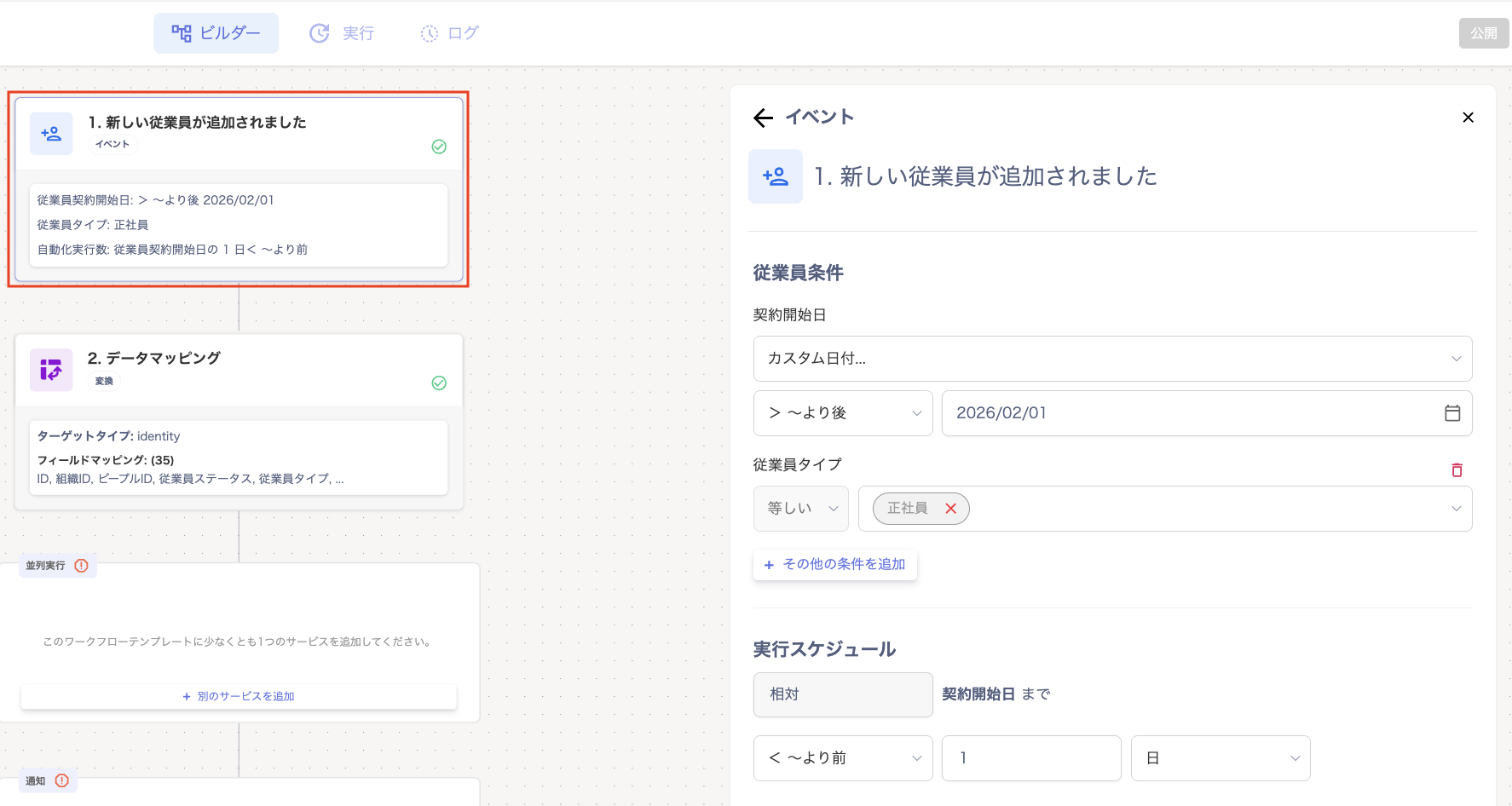Image resolution: width=1512 pixels, height=806 pixels.
Task: Click その他の条件を追加 button
Action: (x=835, y=564)
